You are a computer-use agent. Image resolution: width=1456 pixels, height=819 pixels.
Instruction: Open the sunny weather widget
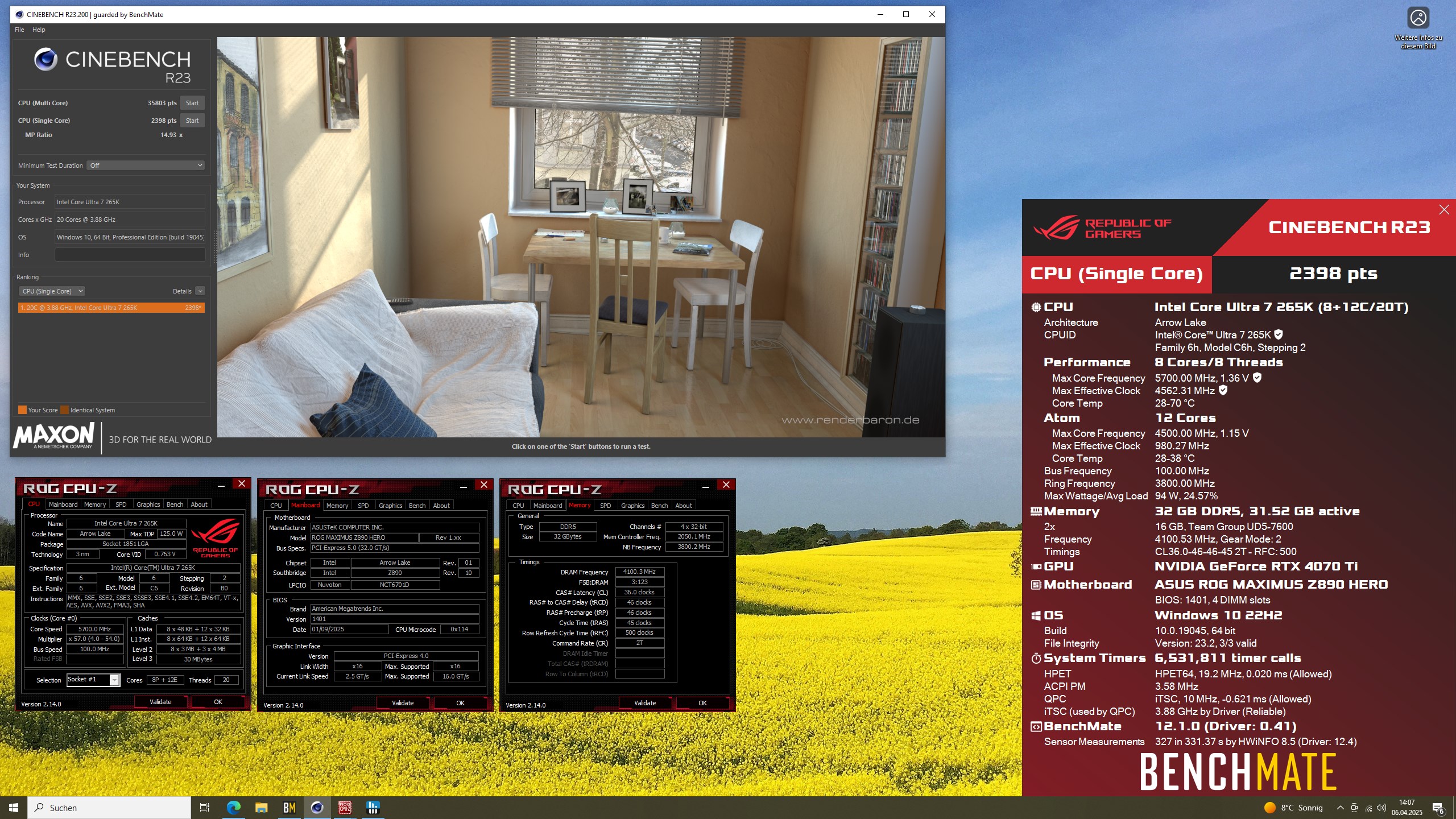point(1293,808)
